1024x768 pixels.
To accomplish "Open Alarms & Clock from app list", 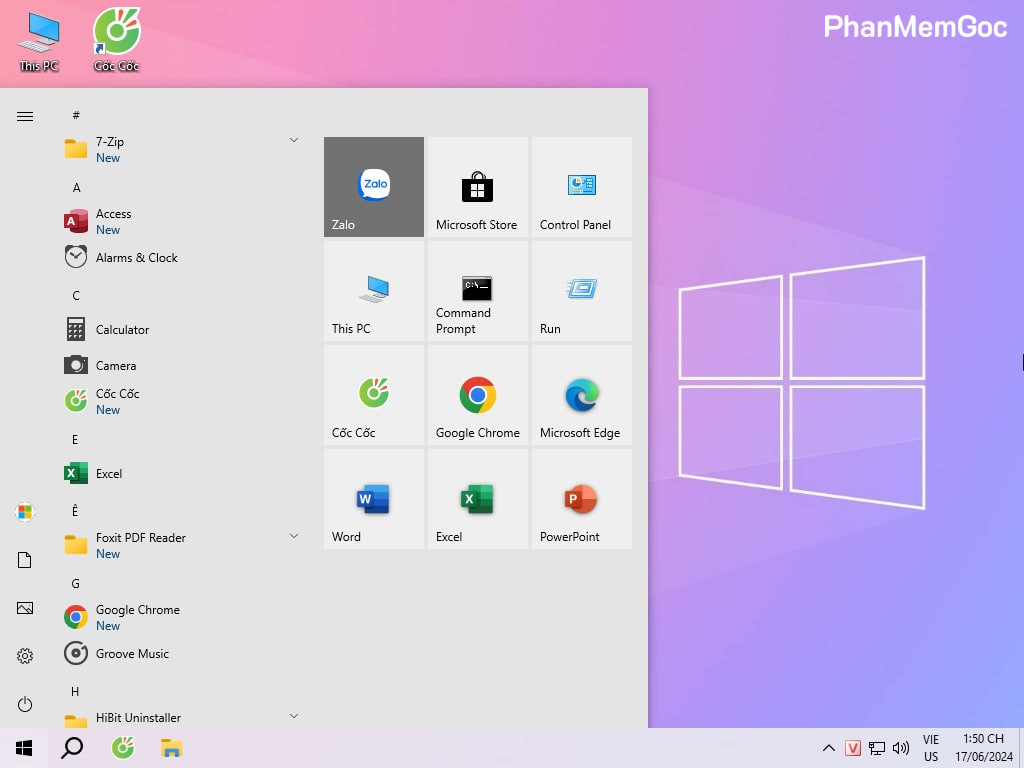I will 136,257.
